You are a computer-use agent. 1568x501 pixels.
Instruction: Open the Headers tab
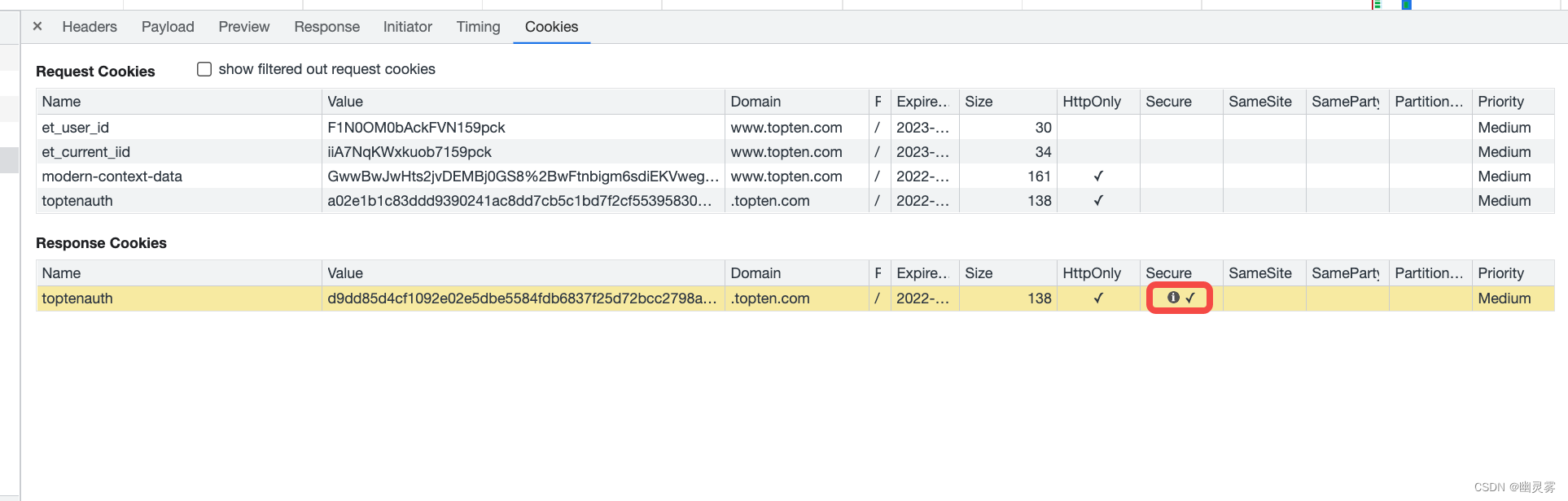tap(90, 27)
